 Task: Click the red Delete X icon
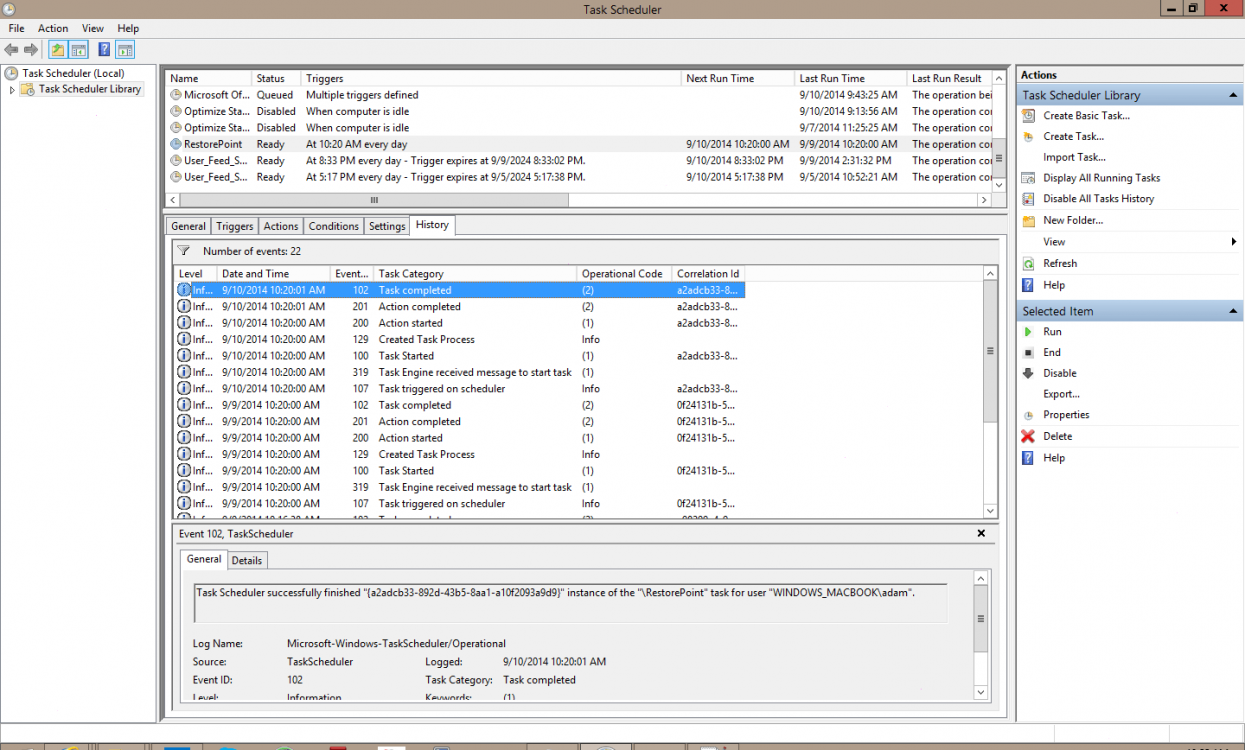(x=1028, y=437)
